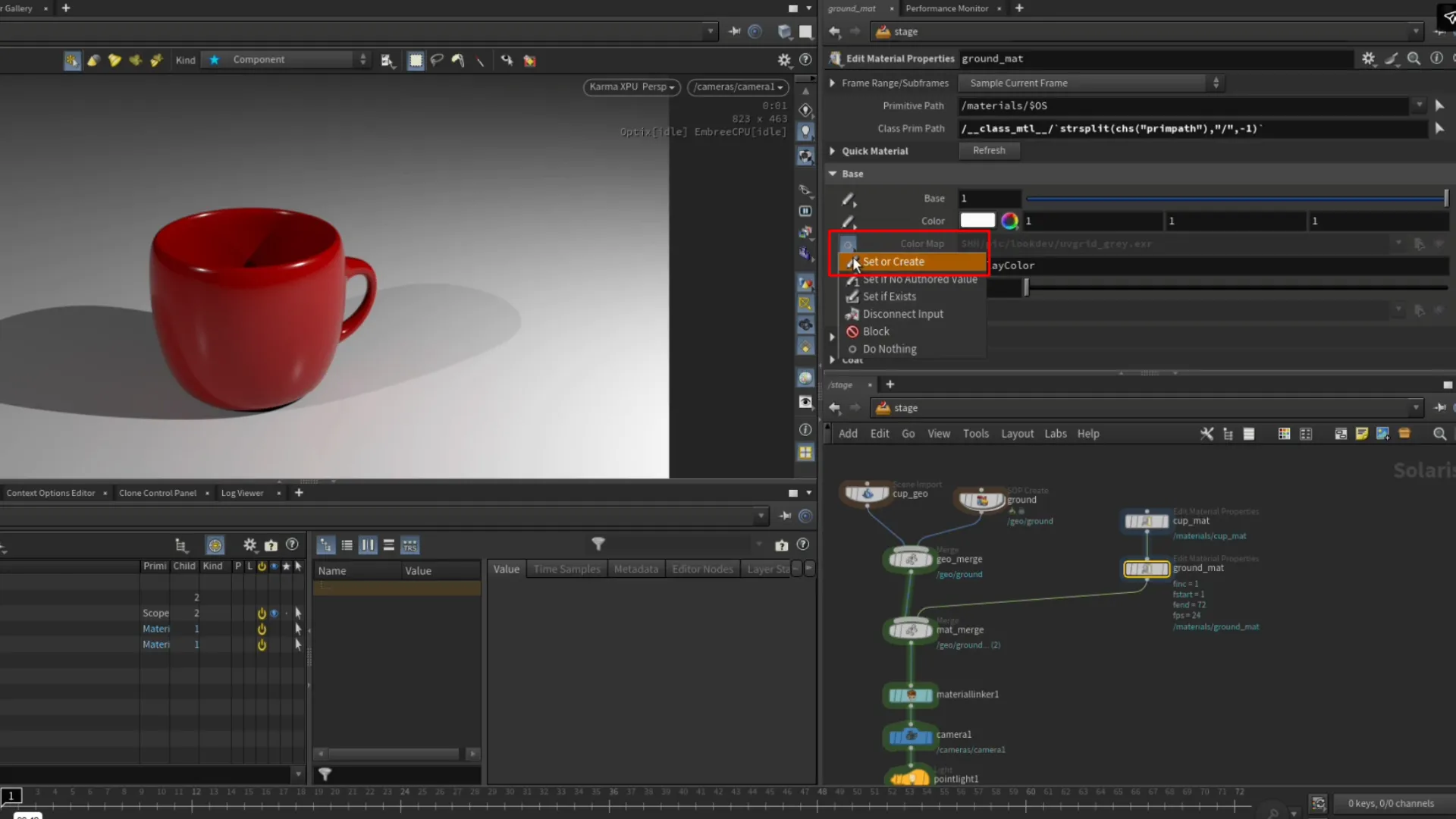Screen dimensions: 1456x819
Task: Click the scene graph filter funnel icon
Action: pos(598,544)
